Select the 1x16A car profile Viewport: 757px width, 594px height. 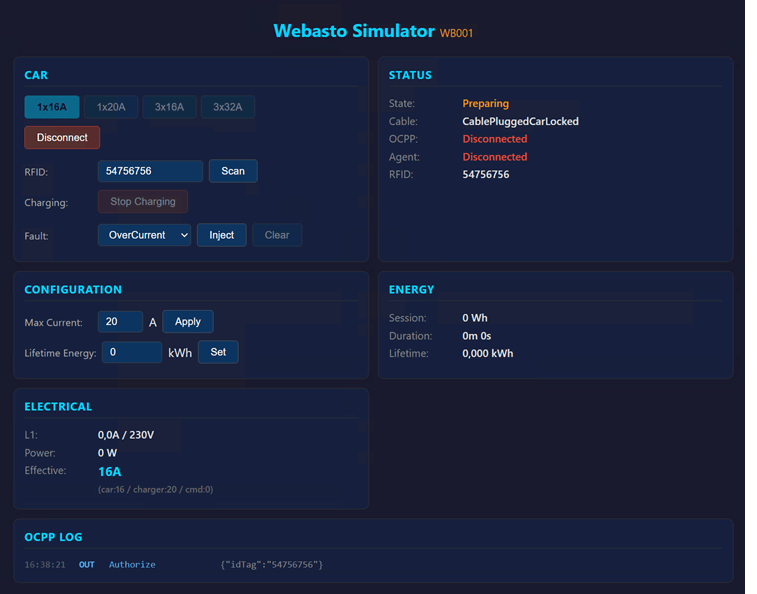click(52, 107)
